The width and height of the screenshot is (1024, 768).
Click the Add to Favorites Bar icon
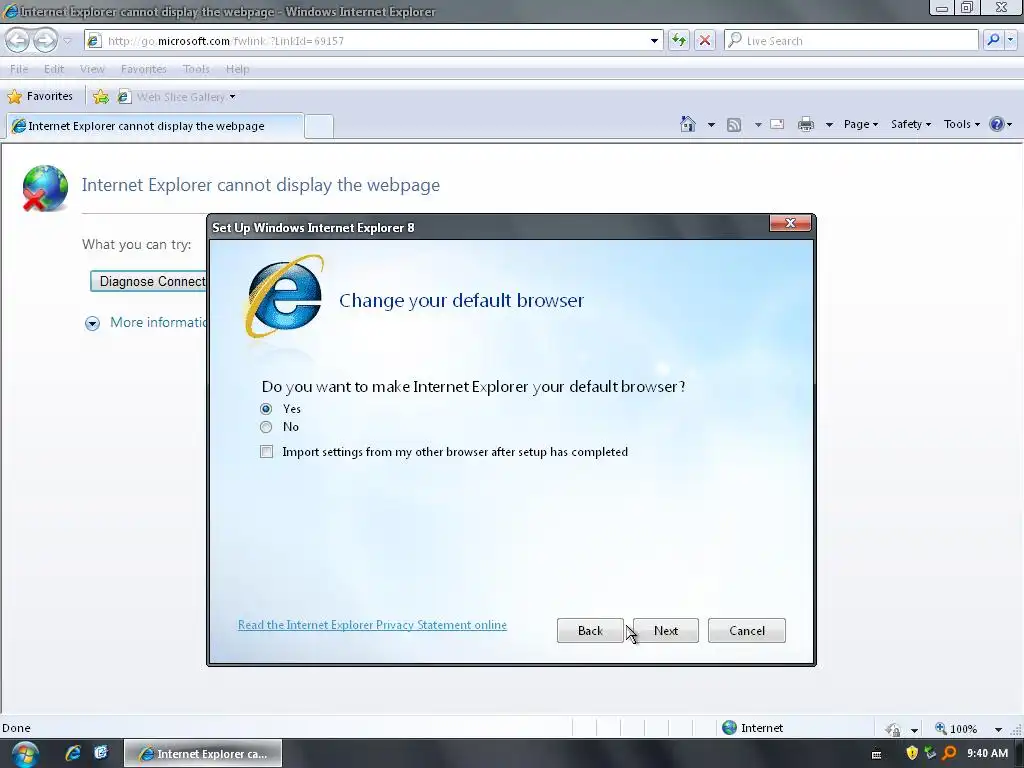[x=101, y=97]
